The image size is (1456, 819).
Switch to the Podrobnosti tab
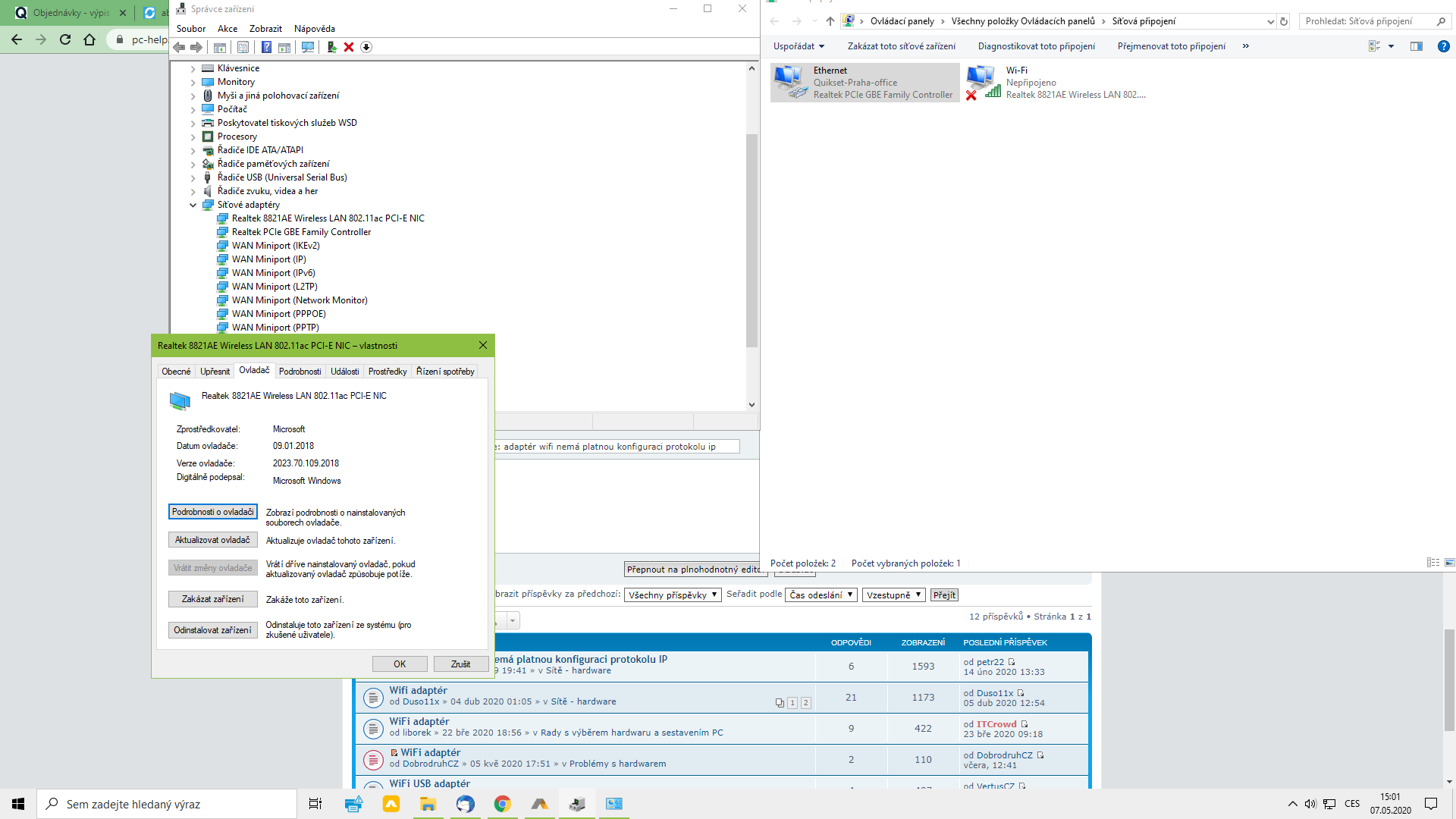click(300, 372)
